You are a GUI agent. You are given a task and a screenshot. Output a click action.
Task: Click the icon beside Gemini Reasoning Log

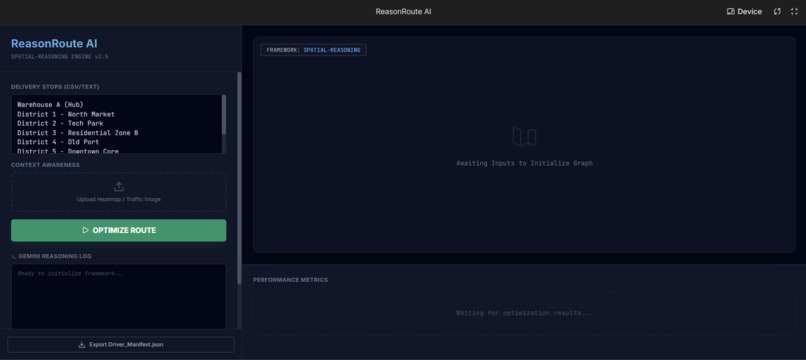[13, 256]
